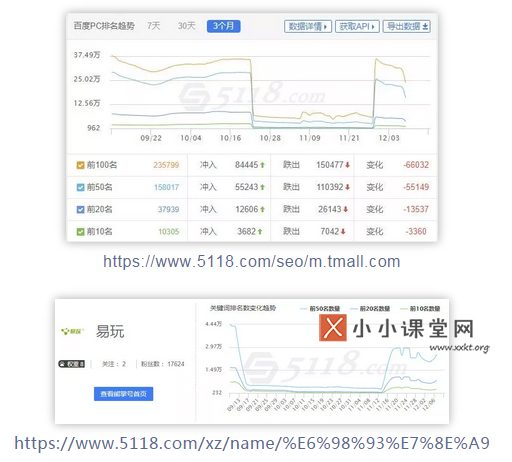The height and width of the screenshot is (462, 512).
Task: Click the change value -66032
Action: [x=416, y=165]
